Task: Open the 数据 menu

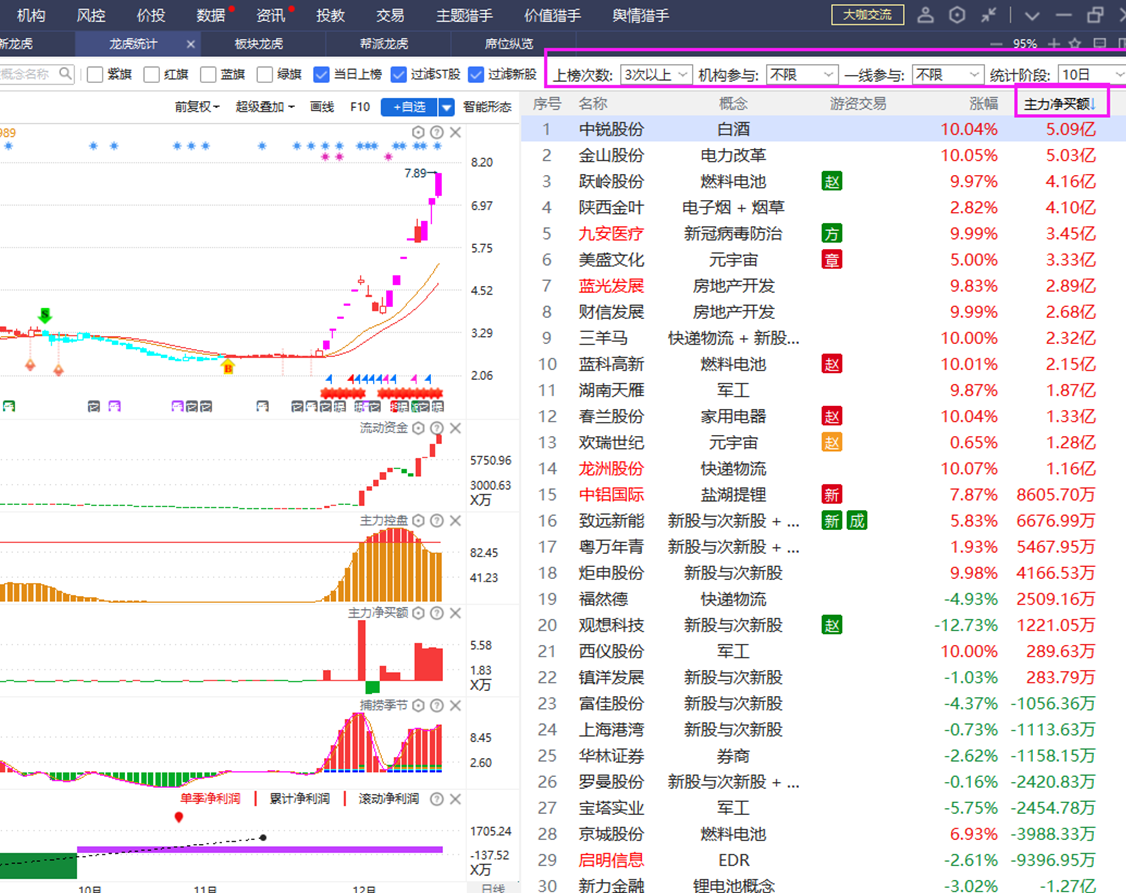Action: 210,15
